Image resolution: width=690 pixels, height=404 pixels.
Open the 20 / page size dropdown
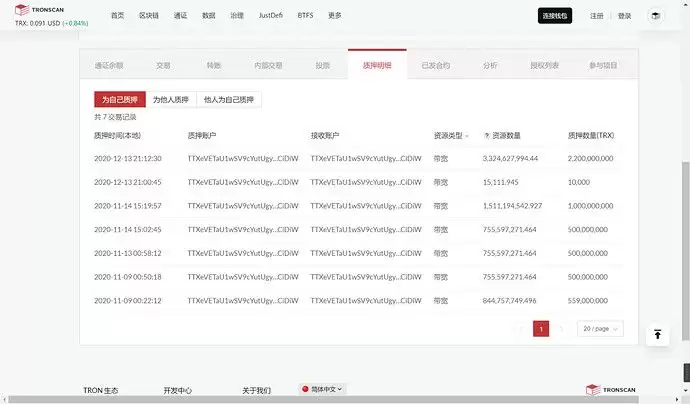[x=600, y=329]
